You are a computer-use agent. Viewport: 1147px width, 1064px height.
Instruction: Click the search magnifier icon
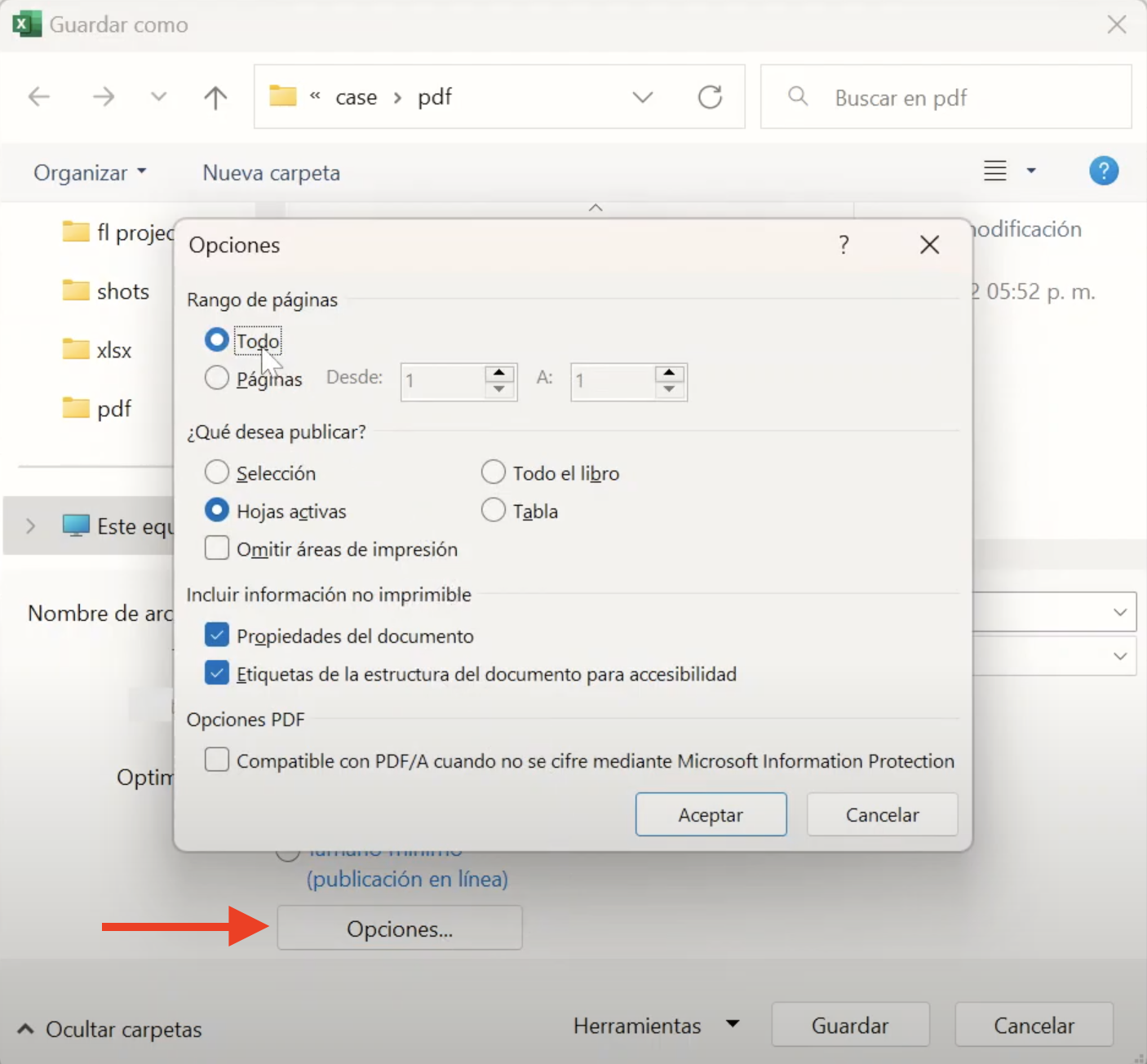(x=797, y=96)
